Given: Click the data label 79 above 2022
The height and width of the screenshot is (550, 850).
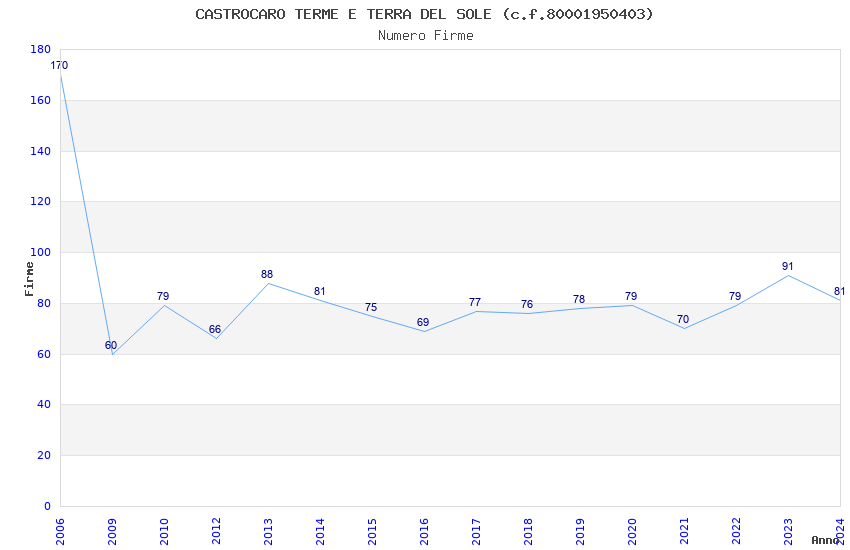Looking at the screenshot, I should pos(735,296).
